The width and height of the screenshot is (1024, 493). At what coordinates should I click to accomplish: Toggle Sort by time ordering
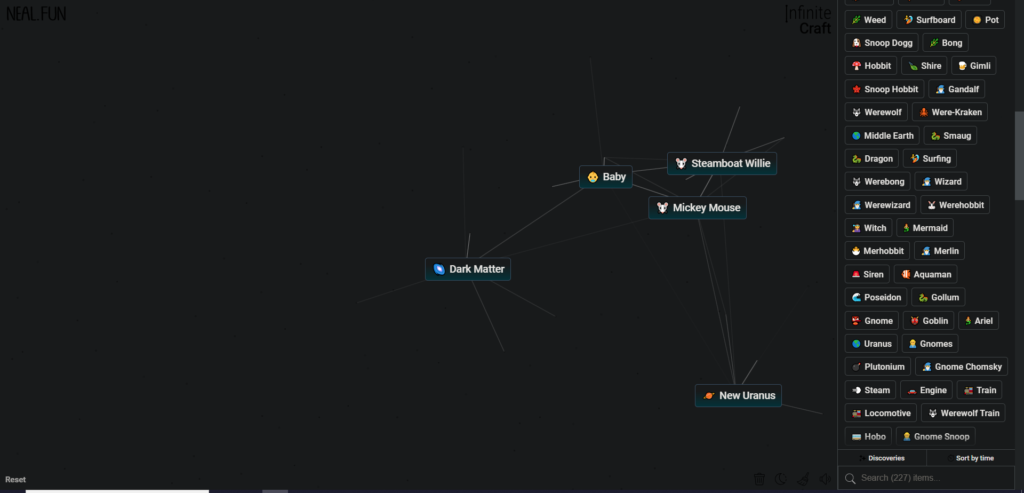tap(970, 458)
